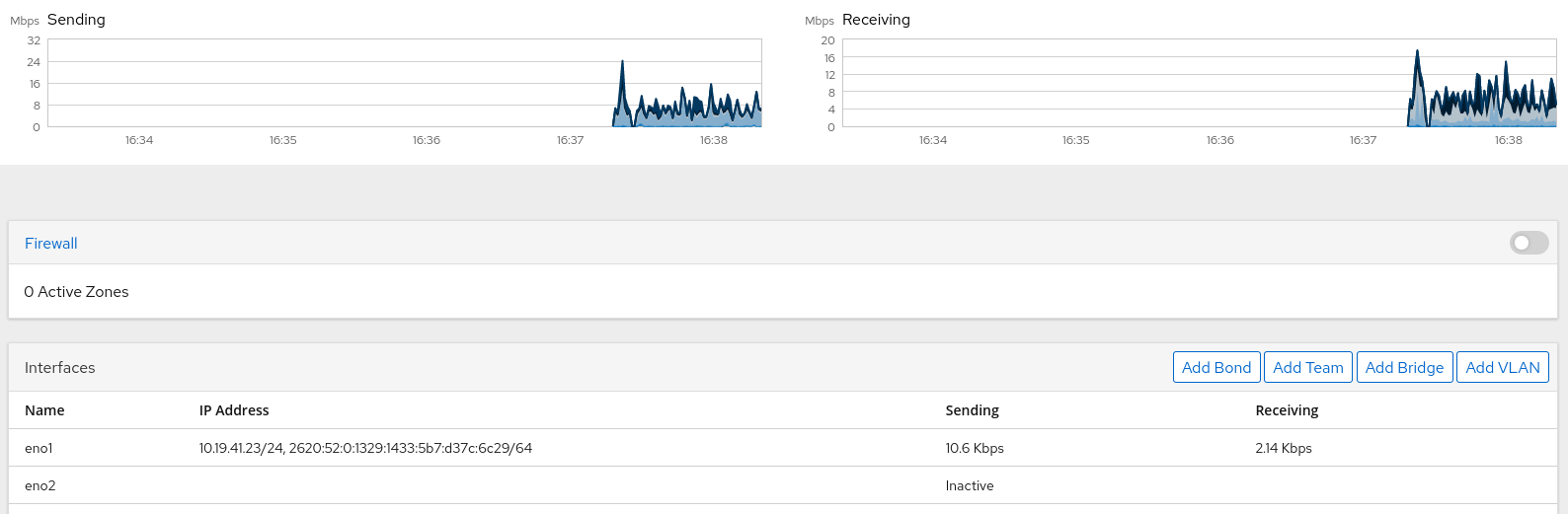Click the 0 Active Zones text
The image size is (1568, 514).
point(76,292)
